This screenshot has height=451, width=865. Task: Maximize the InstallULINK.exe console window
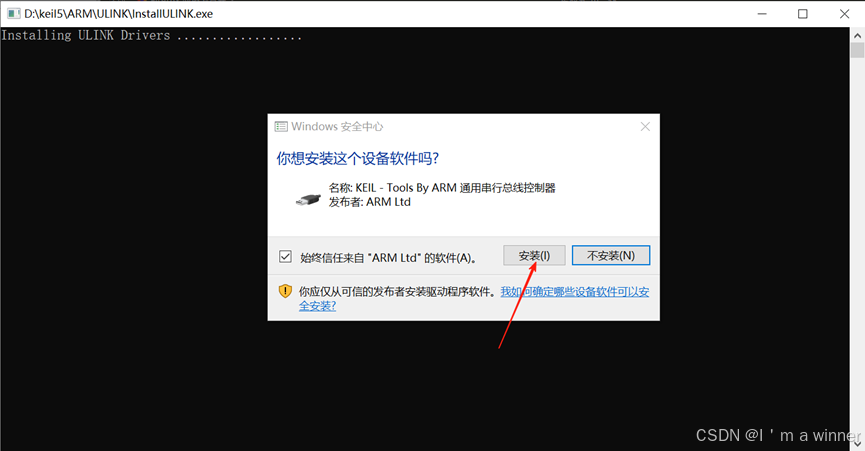803,14
